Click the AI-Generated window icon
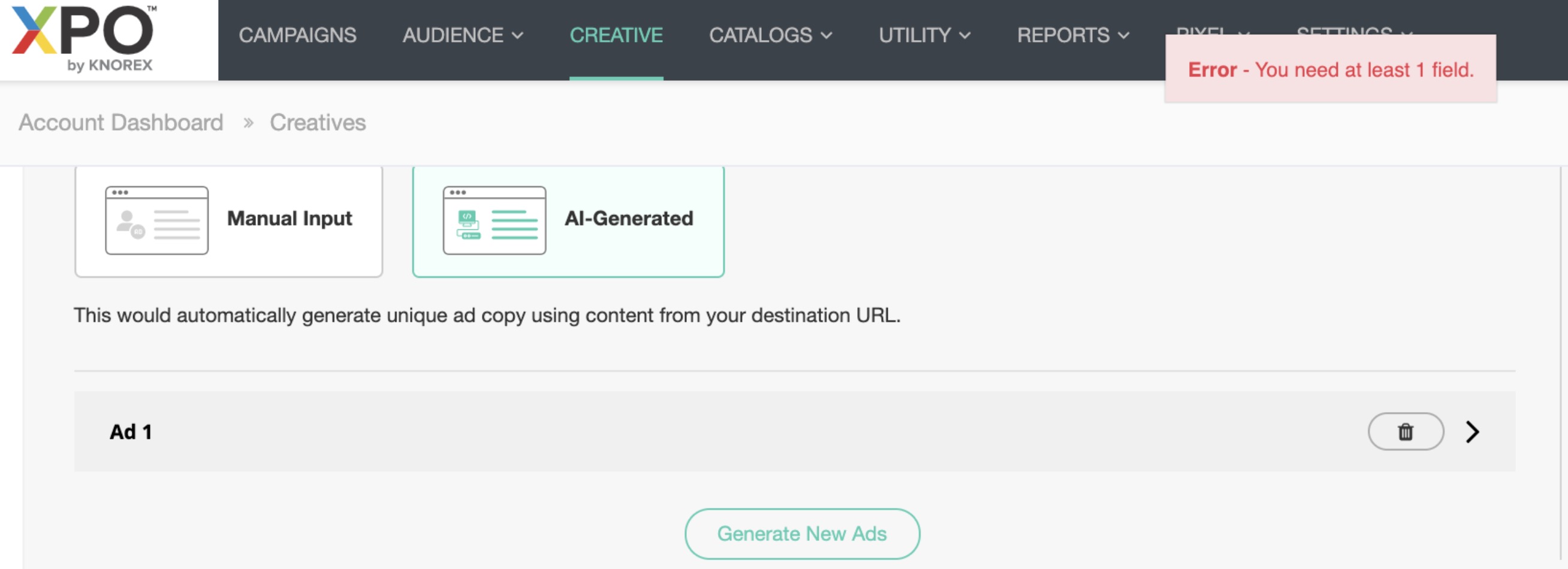The image size is (1568, 569). pos(494,220)
